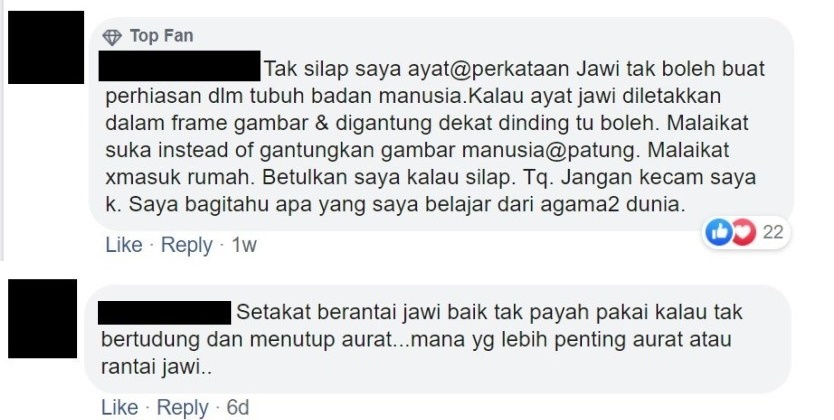Open the "1w" timestamp of the first comment

tap(244, 245)
